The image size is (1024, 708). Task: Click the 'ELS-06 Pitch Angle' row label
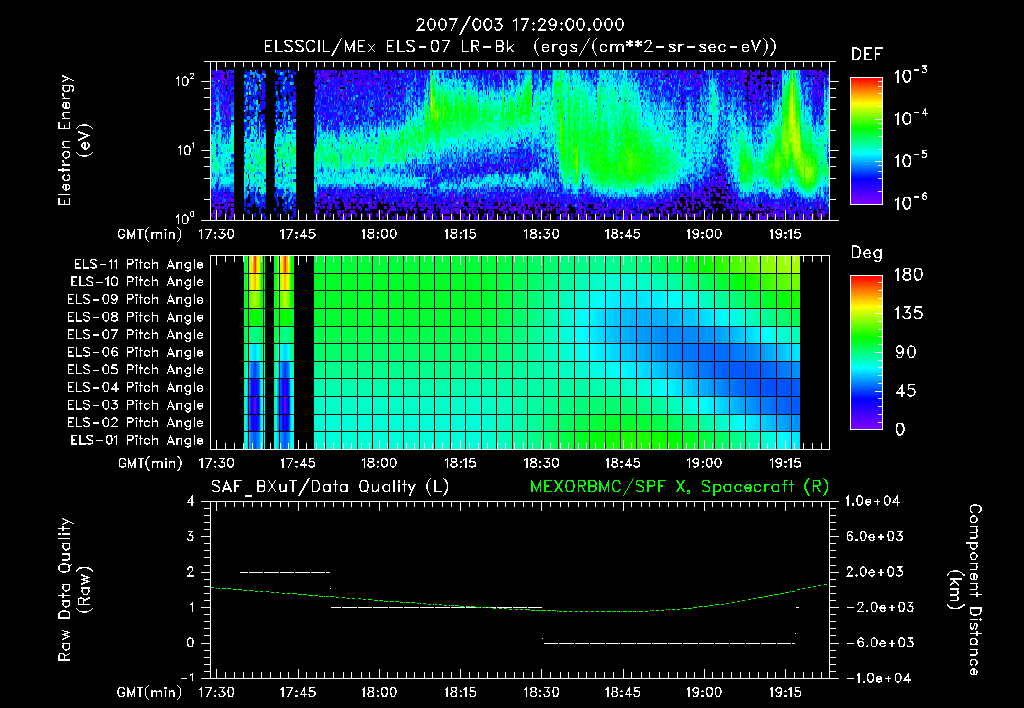point(136,352)
